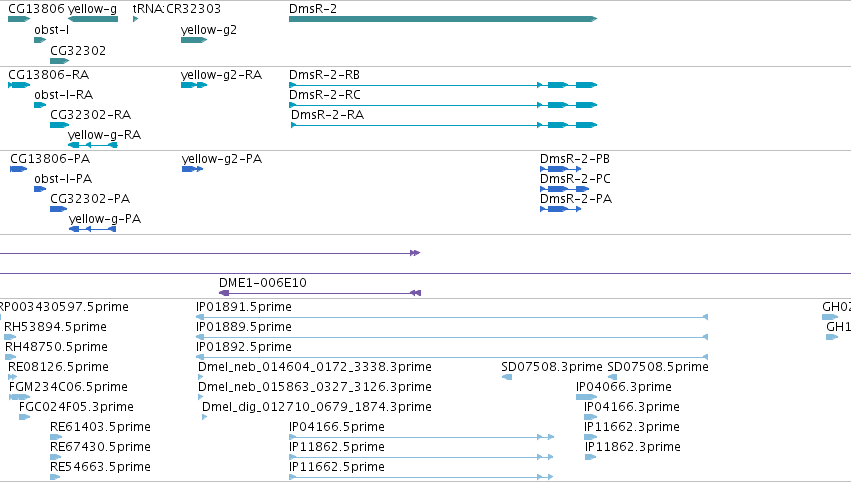Select the IP01891.5prime EST label

click(244, 307)
